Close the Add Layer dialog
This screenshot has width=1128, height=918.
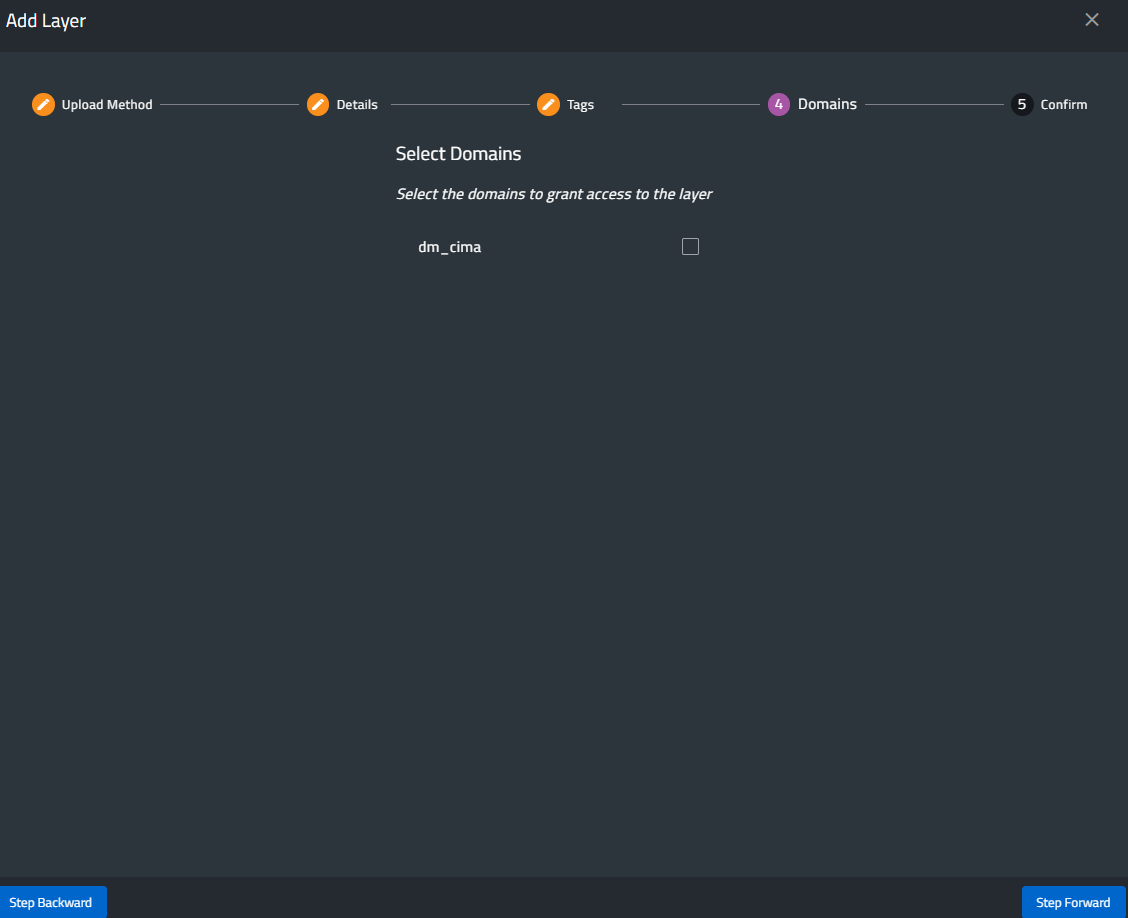[1092, 20]
